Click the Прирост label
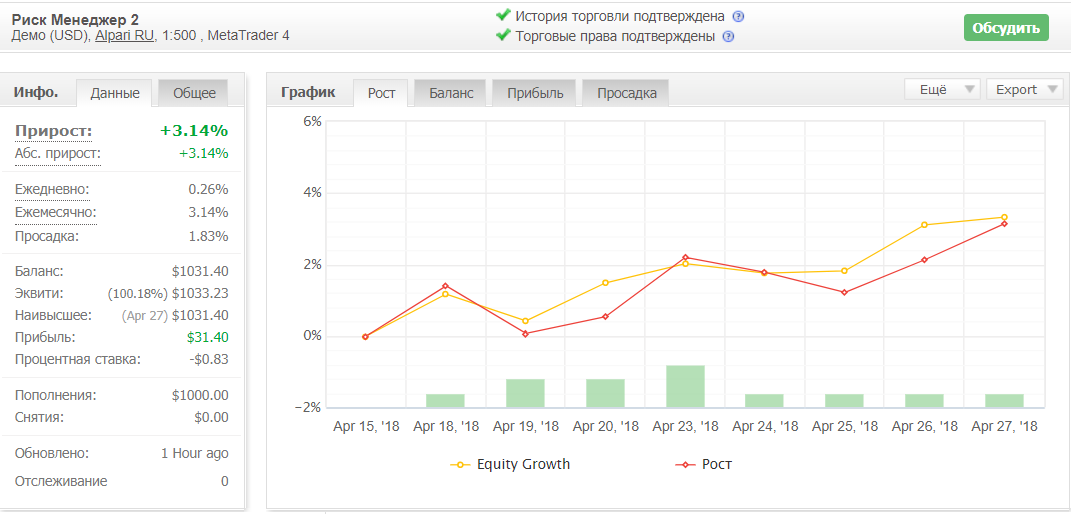This screenshot has height=514, width=1071. pyautogui.click(x=53, y=132)
